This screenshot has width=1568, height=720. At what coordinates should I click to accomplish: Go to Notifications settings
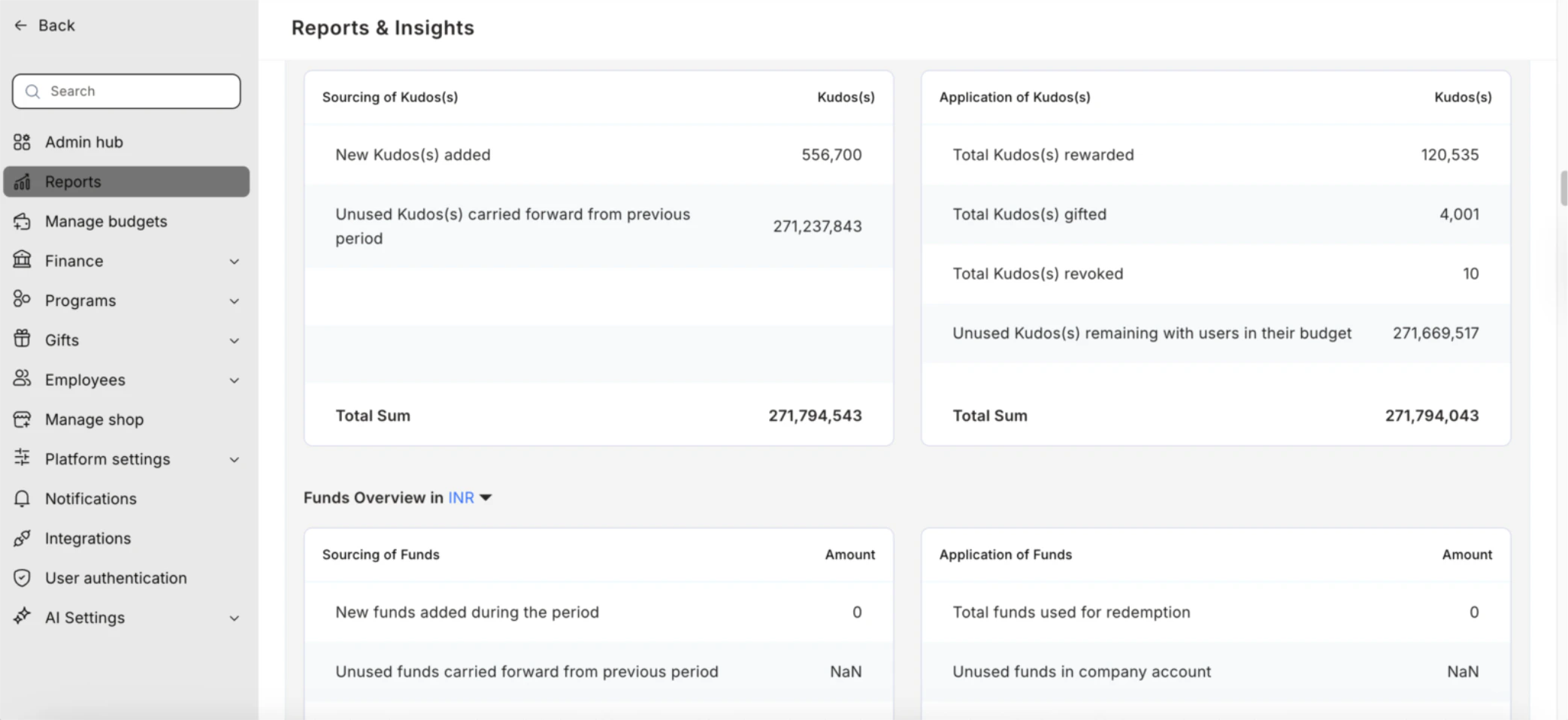click(126, 498)
